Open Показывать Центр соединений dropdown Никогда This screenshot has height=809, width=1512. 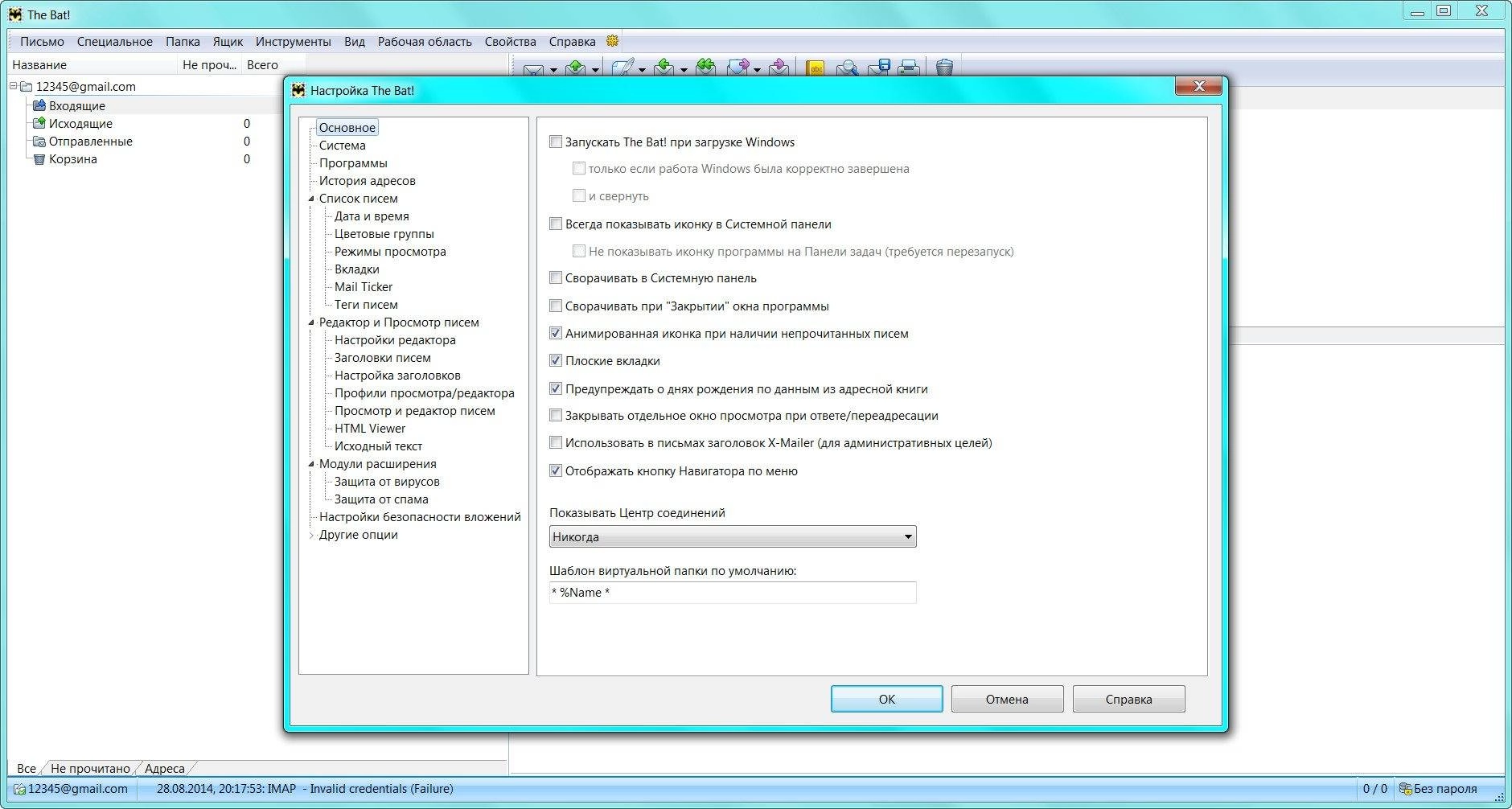pyautogui.click(x=733, y=536)
